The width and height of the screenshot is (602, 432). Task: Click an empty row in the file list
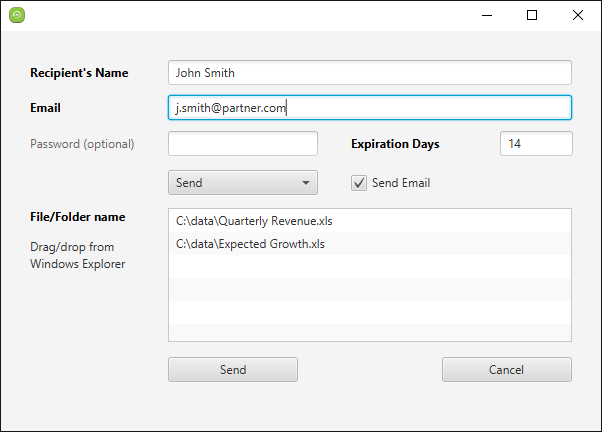pos(370,290)
